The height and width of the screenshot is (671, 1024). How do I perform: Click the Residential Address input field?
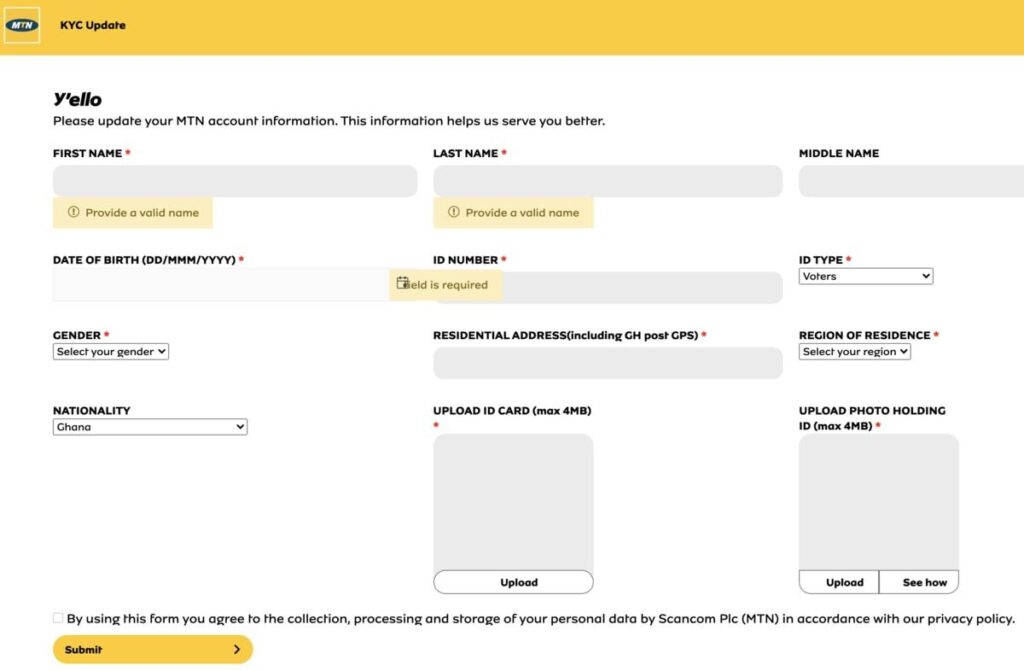tap(607, 363)
